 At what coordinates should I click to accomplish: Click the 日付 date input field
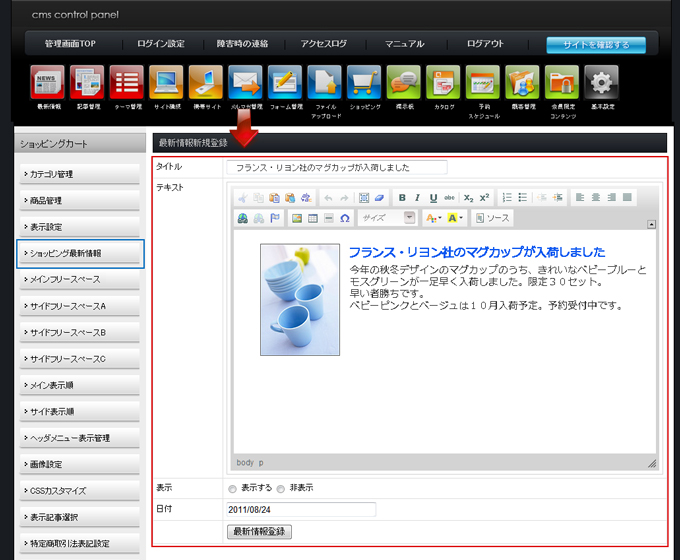click(301, 509)
